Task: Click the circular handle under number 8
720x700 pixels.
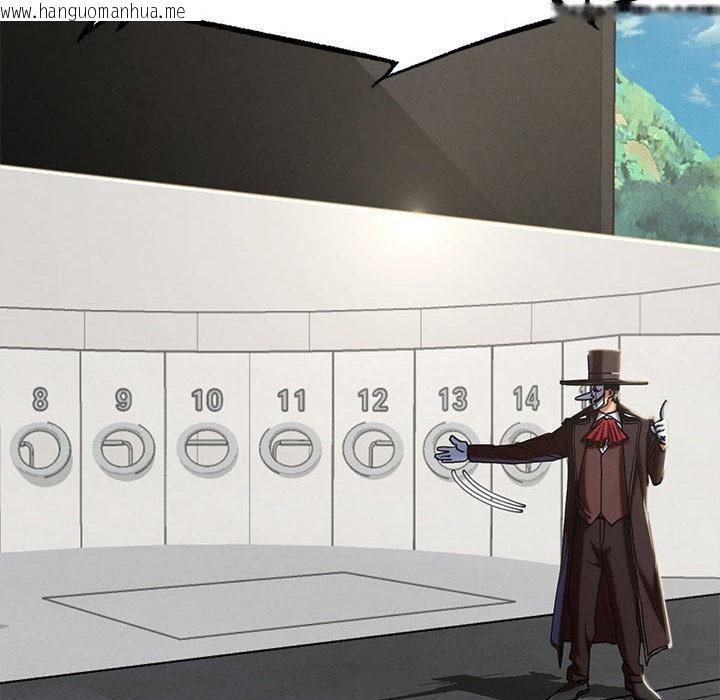Action: click(x=40, y=449)
